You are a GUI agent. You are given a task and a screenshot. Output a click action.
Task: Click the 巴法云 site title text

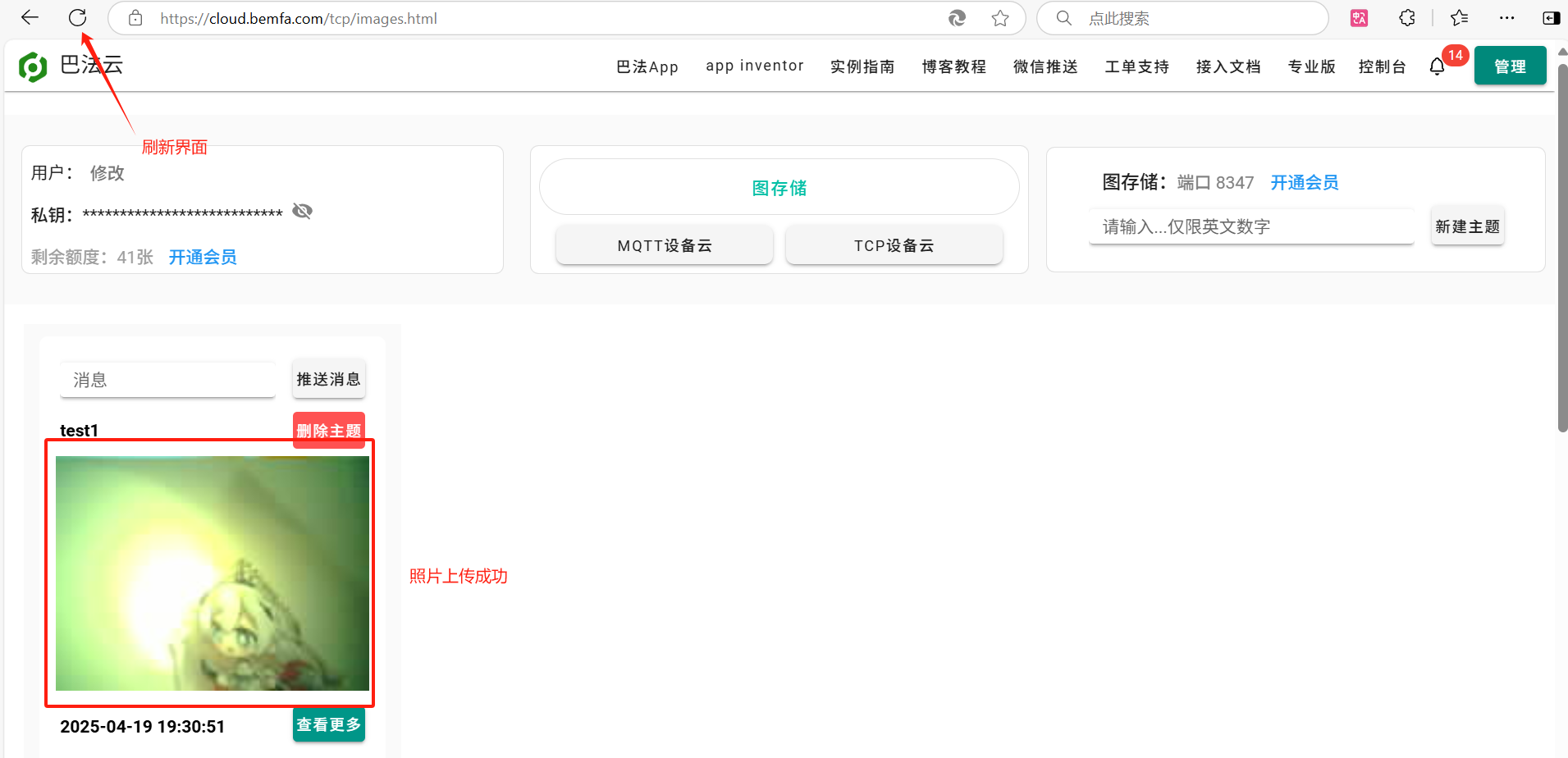click(x=92, y=65)
